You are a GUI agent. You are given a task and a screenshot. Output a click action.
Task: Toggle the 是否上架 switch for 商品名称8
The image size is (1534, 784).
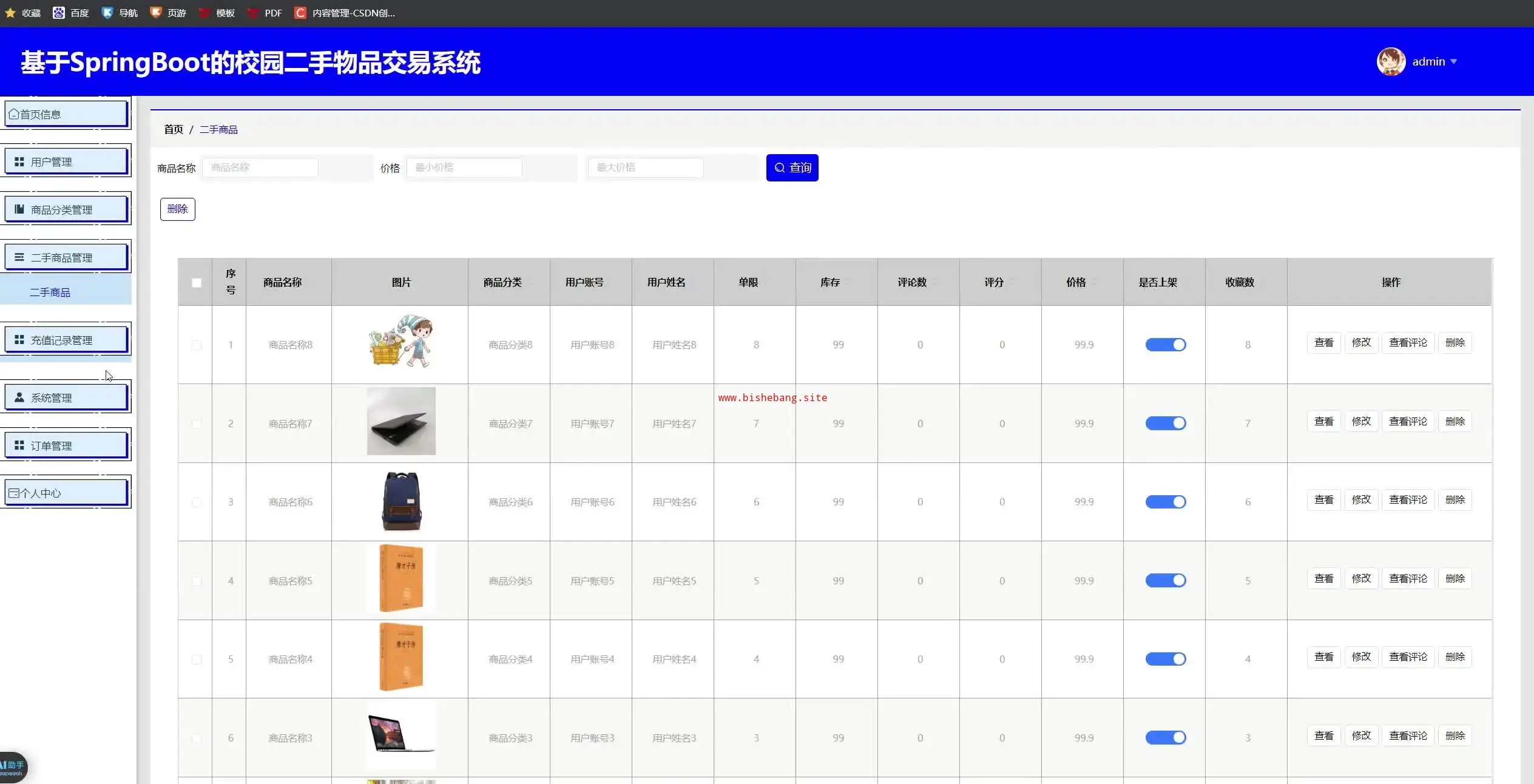(x=1165, y=345)
